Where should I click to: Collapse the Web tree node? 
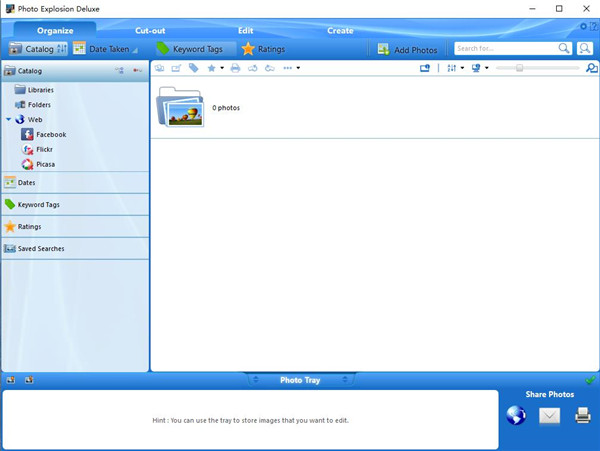coord(8,119)
